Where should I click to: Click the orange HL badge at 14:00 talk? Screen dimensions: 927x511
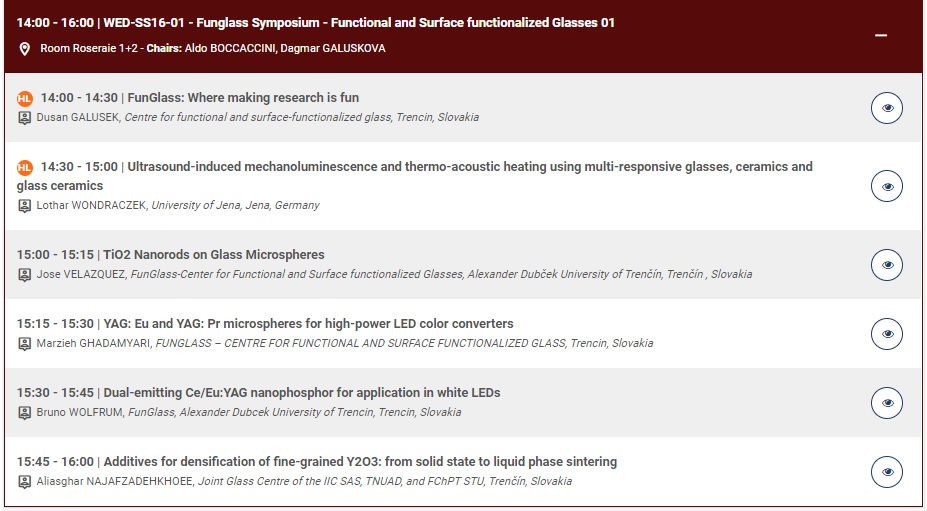pyautogui.click(x=25, y=98)
